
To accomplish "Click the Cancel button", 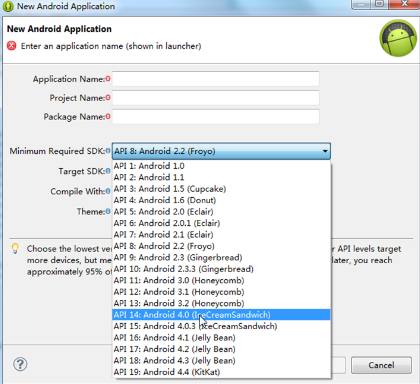I will click(x=381, y=365).
